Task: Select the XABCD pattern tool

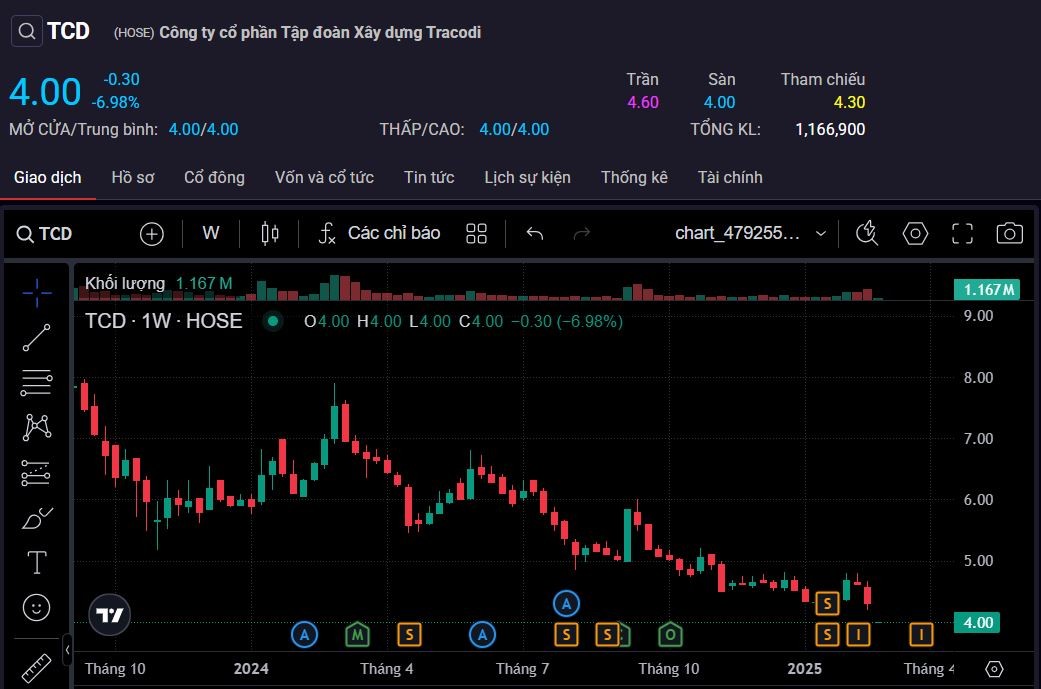Action: click(37, 427)
